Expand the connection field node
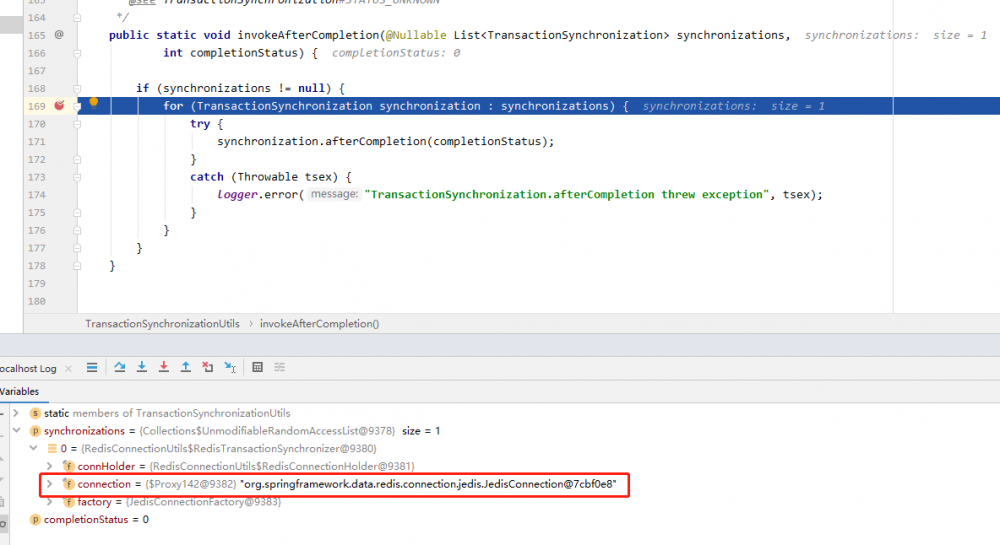This screenshot has height=545, width=1000. (50, 484)
